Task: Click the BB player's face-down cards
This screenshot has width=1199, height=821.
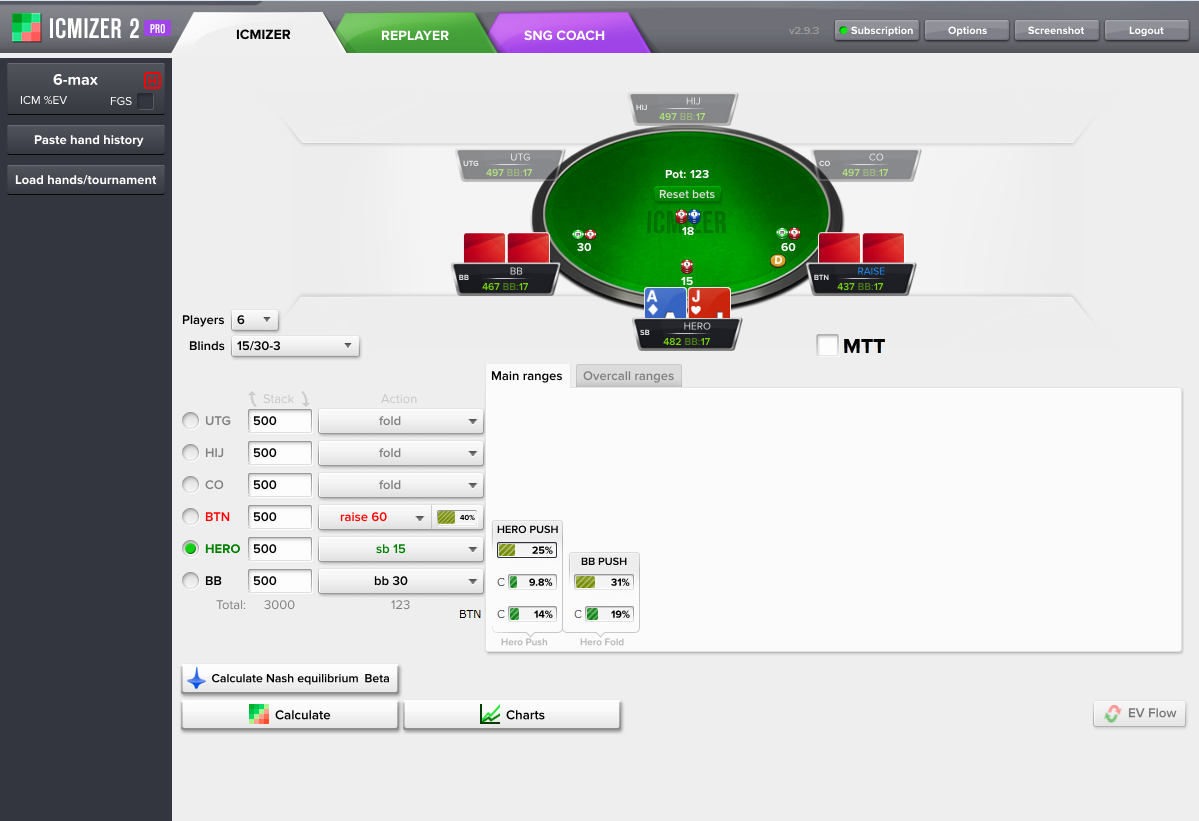Action: tap(506, 248)
